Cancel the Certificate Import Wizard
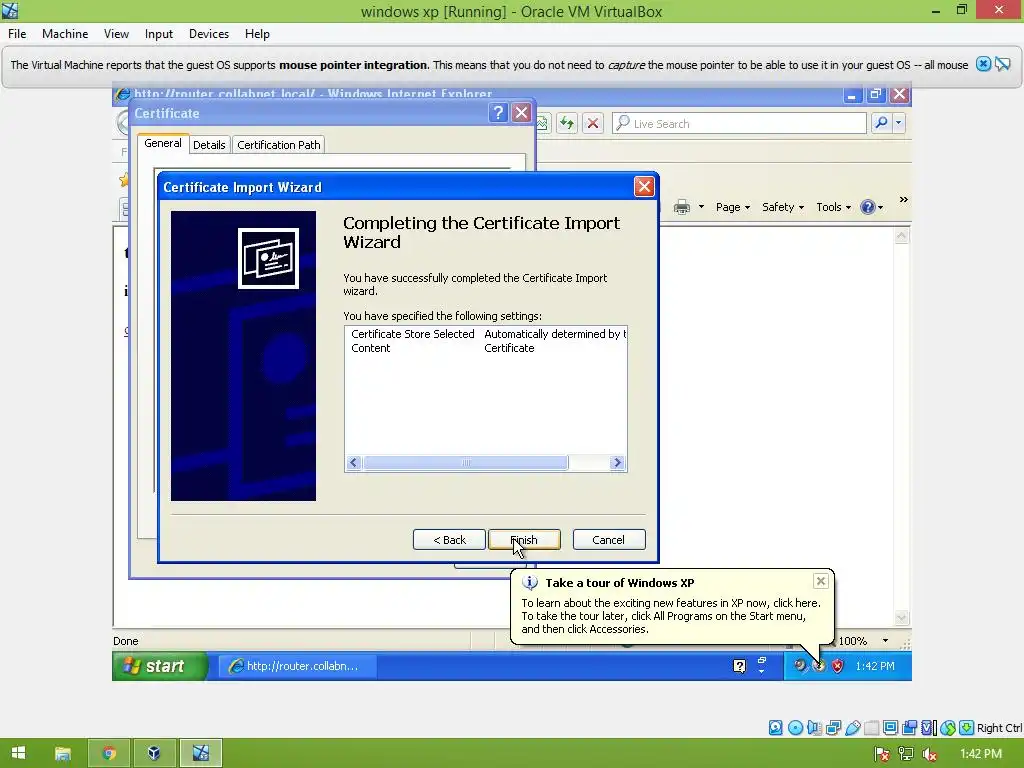The image size is (1024, 768). [x=609, y=540]
